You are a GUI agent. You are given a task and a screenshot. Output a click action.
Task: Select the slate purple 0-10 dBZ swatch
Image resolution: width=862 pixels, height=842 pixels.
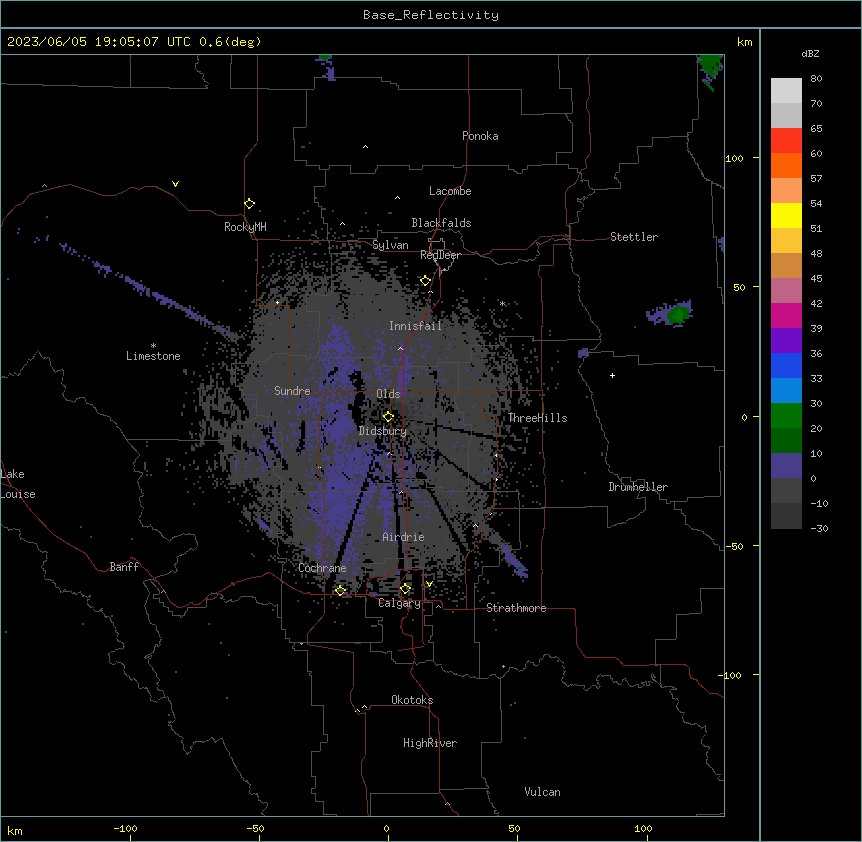[786, 466]
